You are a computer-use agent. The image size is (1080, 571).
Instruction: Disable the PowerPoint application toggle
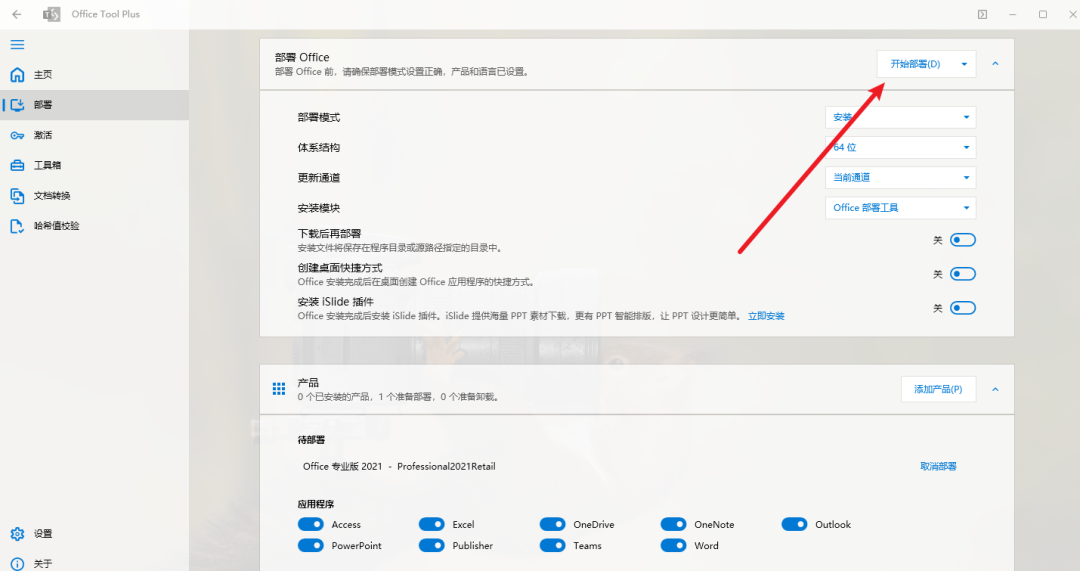pos(311,546)
